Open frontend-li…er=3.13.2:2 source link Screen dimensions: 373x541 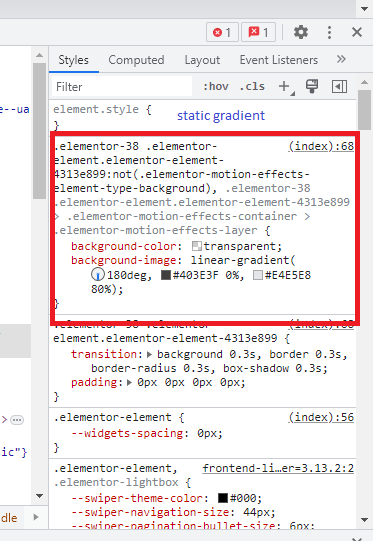278,468
